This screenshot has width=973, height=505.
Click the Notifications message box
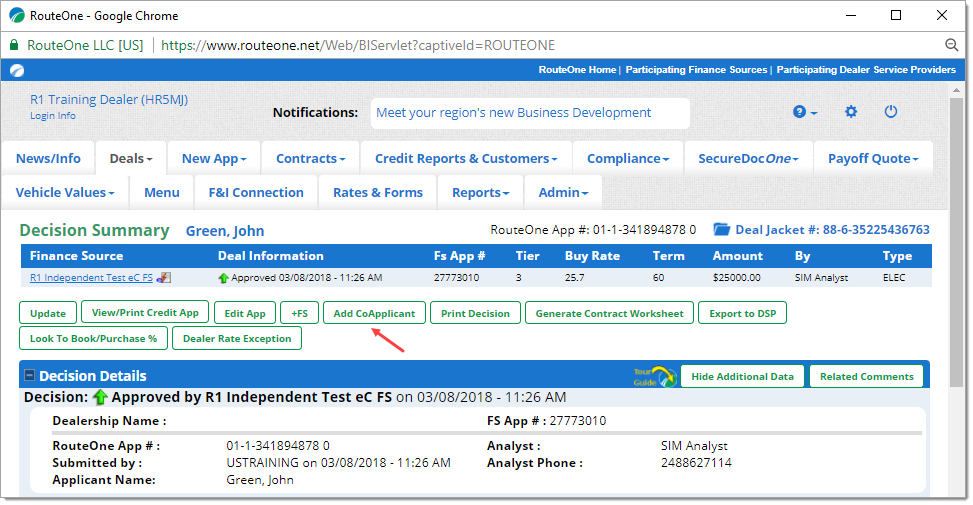coord(531,113)
